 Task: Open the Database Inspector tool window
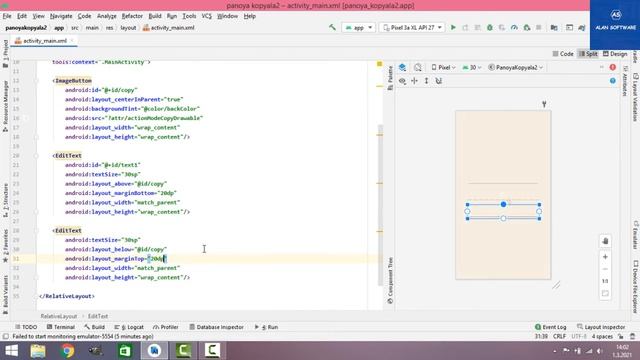click(216, 327)
